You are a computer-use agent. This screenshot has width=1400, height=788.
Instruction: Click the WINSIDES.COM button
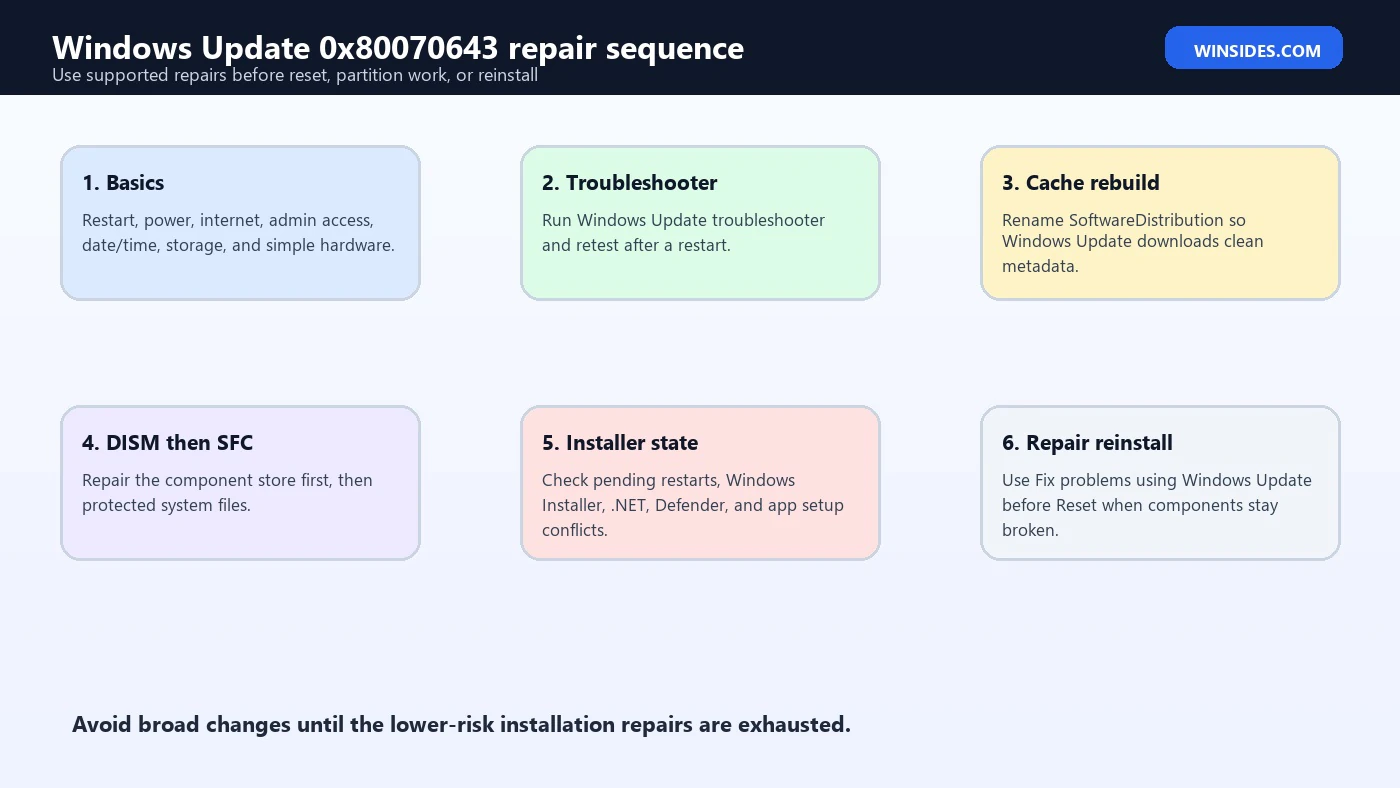click(1254, 48)
